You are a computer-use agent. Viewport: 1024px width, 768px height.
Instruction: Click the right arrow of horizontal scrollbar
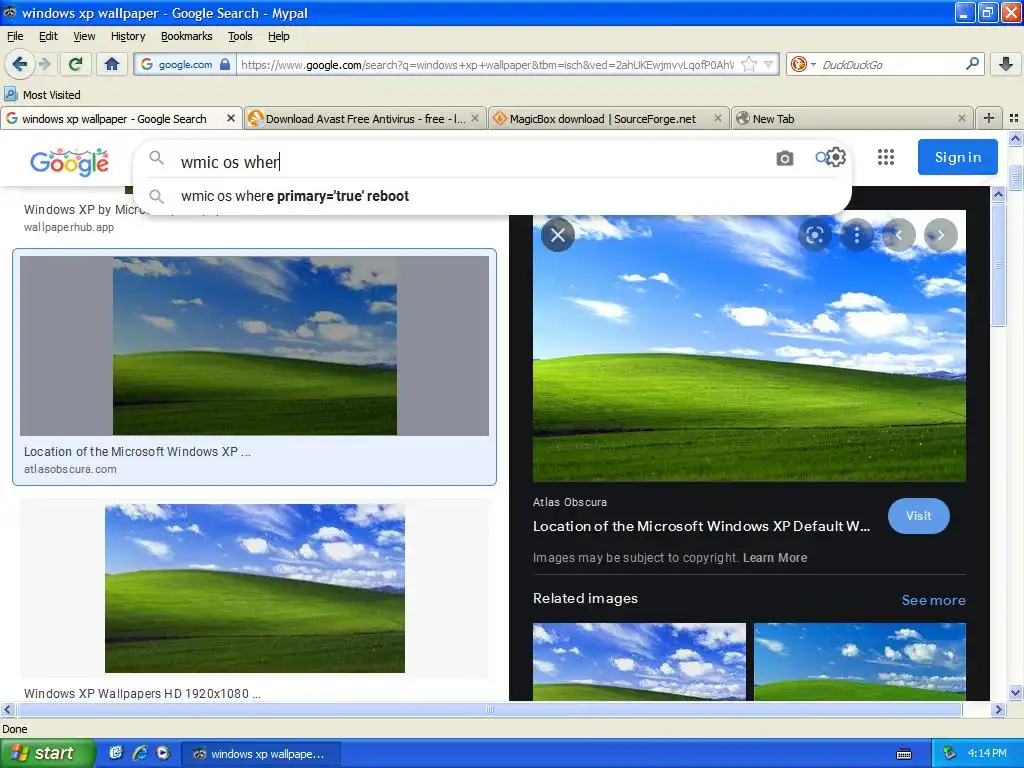click(x=998, y=709)
